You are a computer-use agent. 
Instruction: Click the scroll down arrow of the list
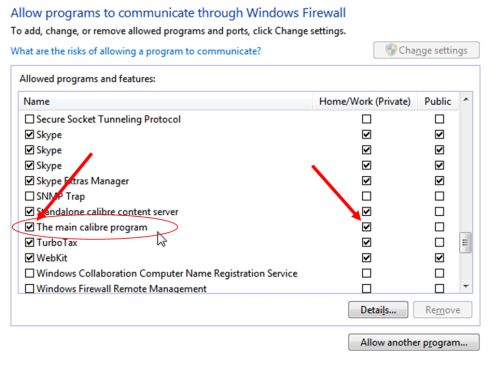coord(466,286)
